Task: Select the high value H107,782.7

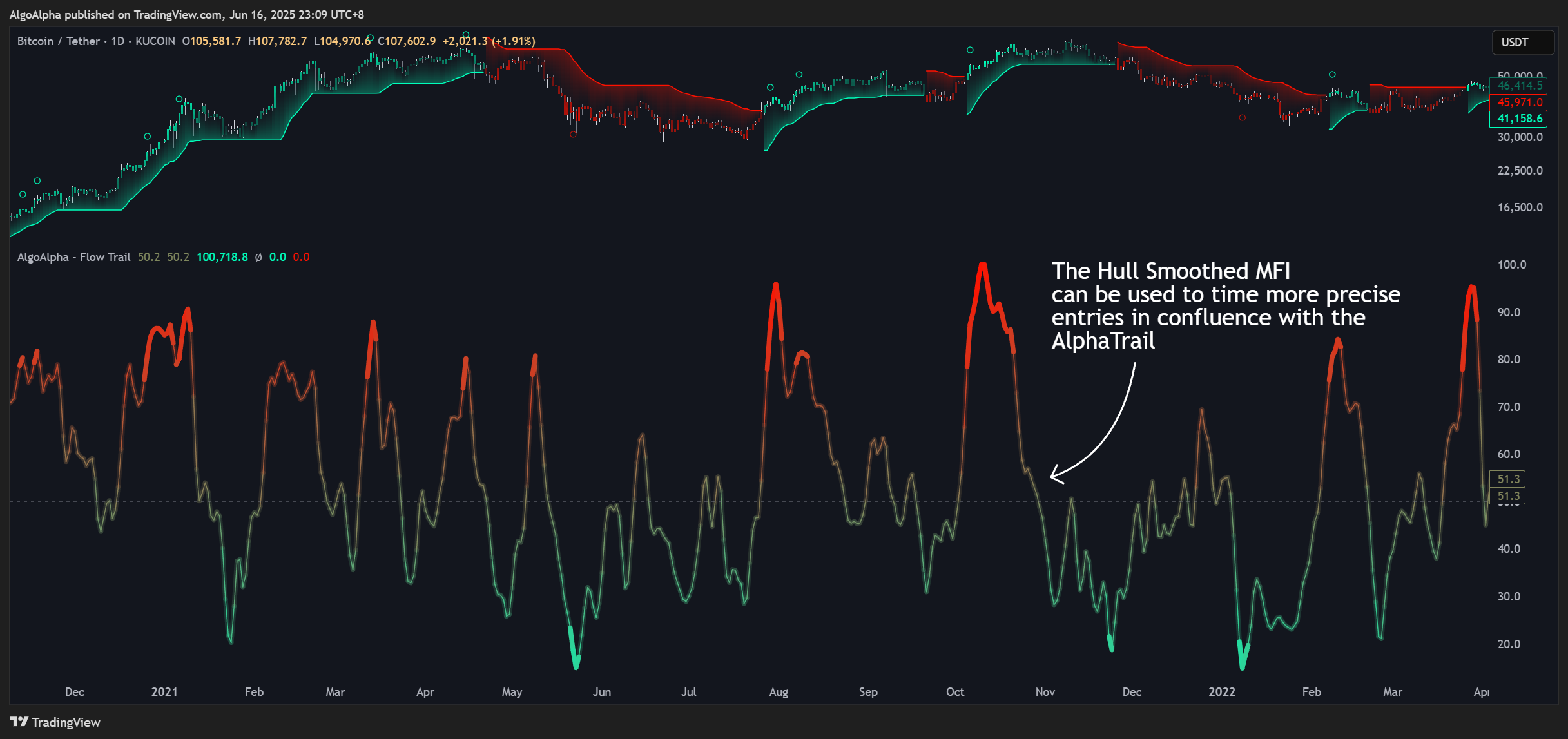Action: (x=277, y=41)
